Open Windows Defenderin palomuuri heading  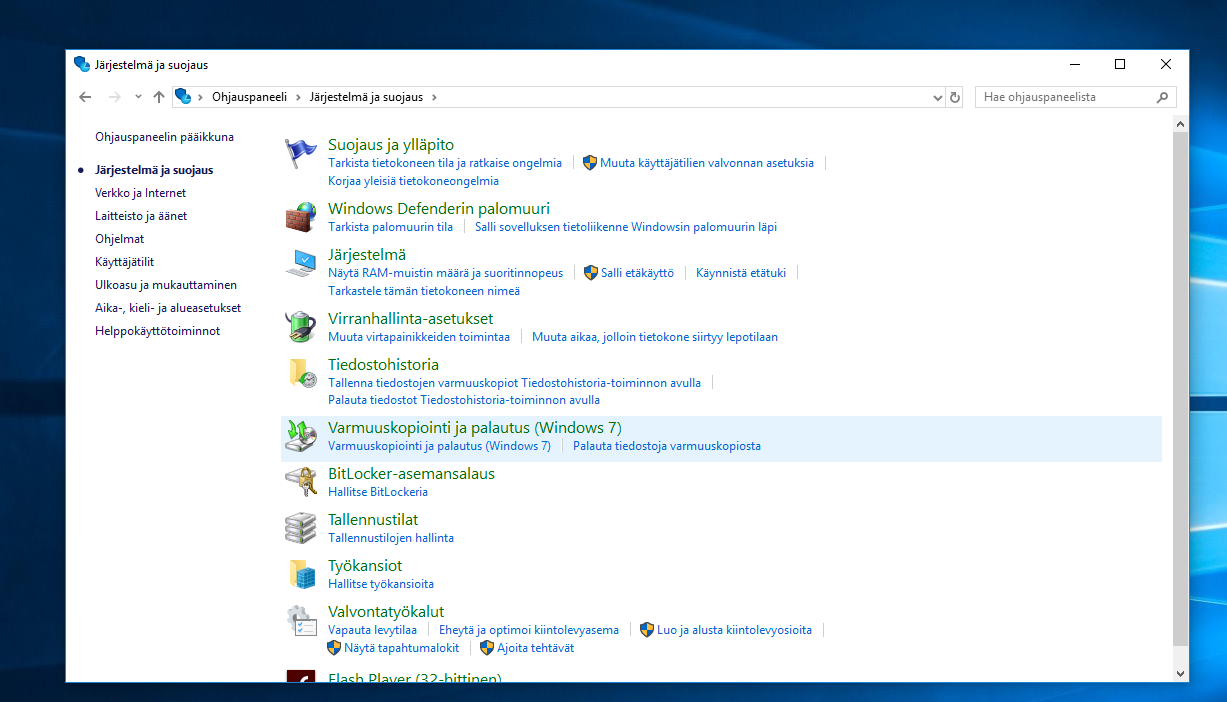(439, 209)
